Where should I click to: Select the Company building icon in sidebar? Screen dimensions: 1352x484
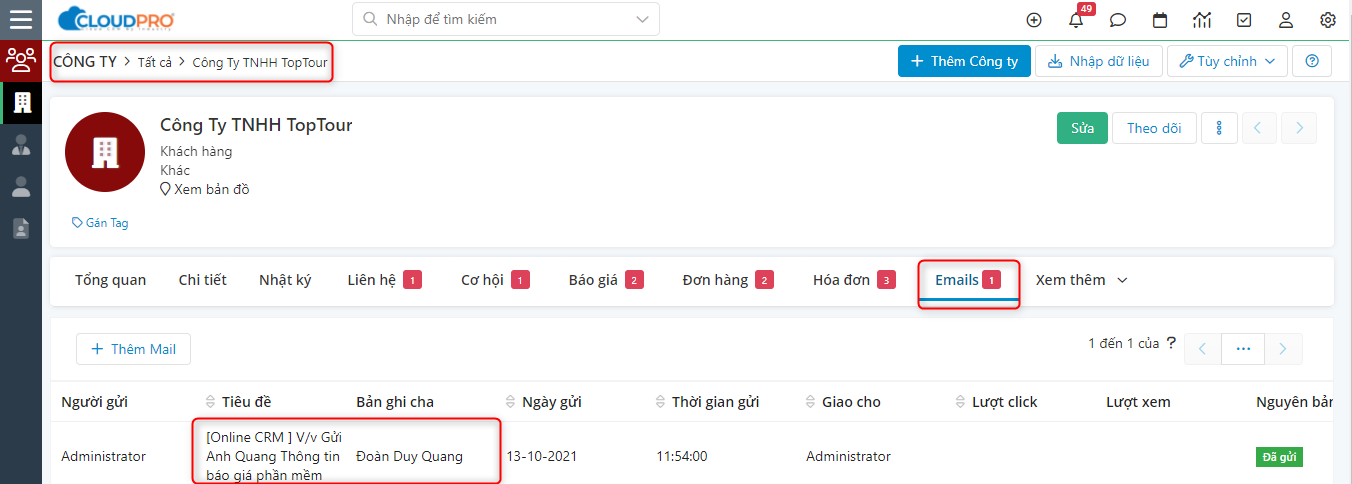[x=21, y=102]
